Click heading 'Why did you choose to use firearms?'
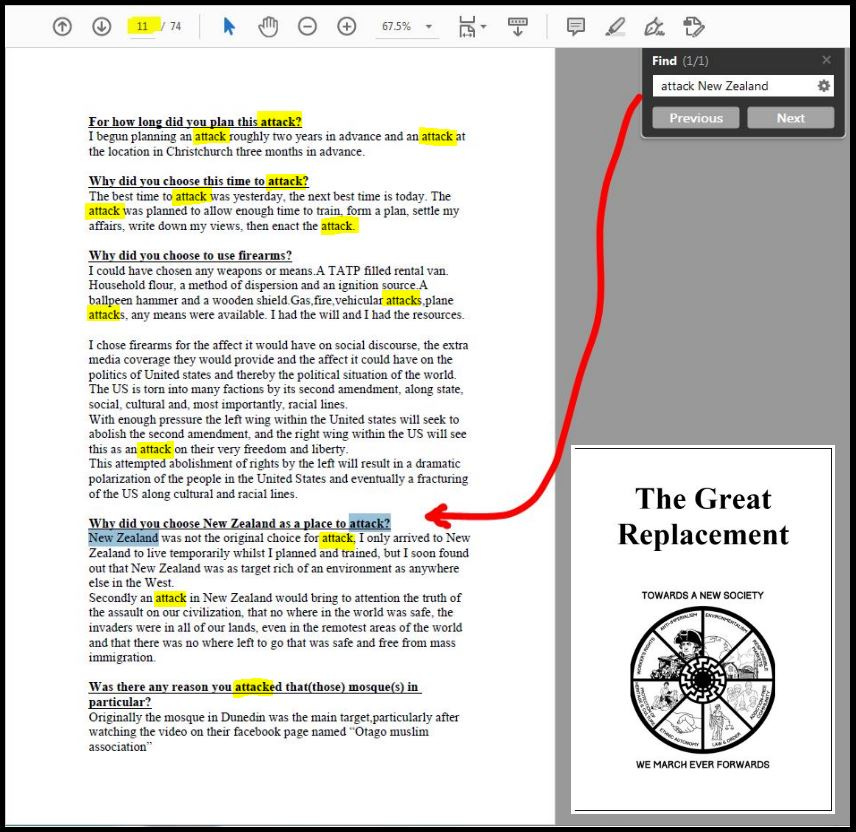The height and width of the screenshot is (832, 856). coord(191,255)
